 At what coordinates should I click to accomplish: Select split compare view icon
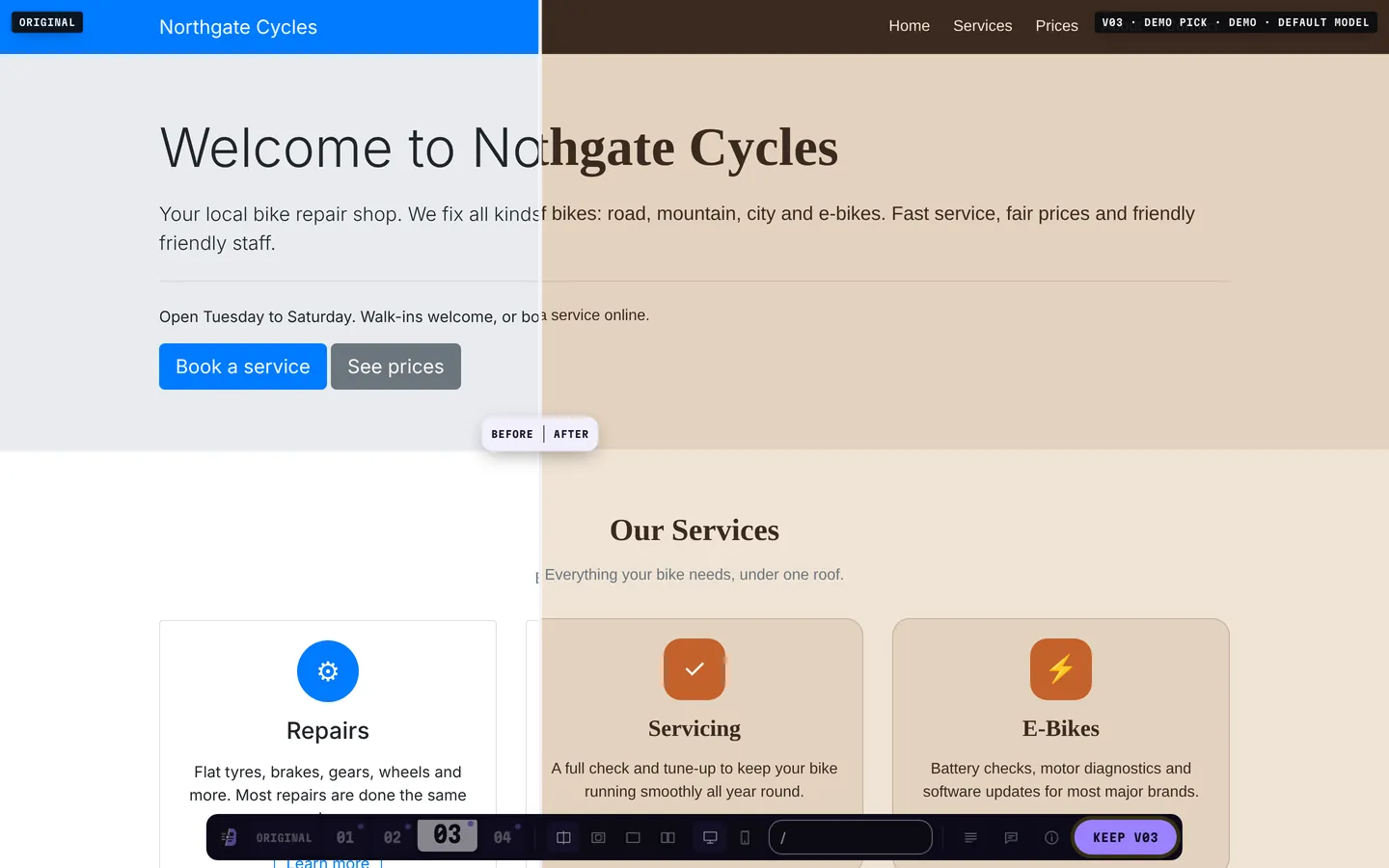[x=563, y=837]
